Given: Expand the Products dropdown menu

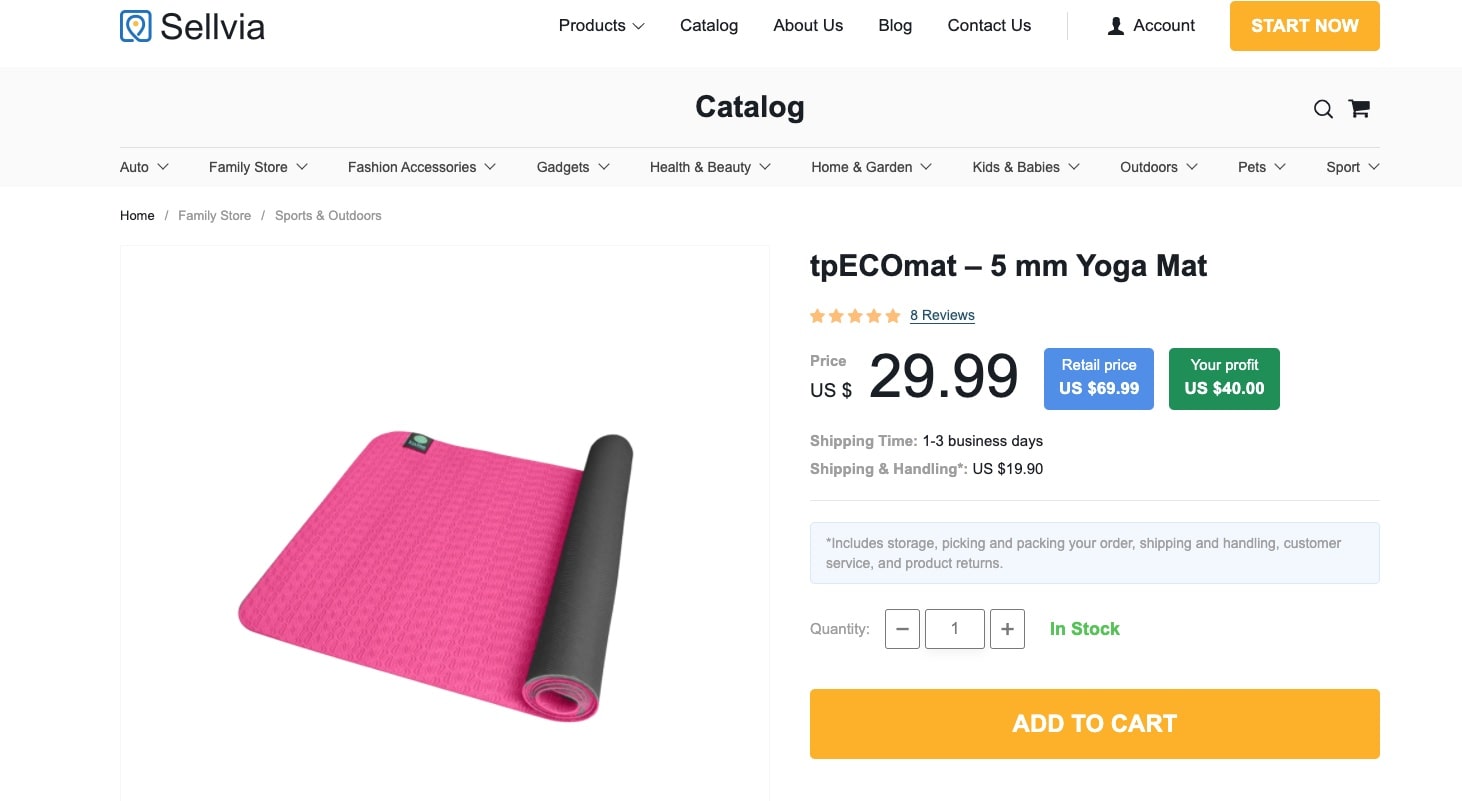Looking at the screenshot, I should [601, 26].
